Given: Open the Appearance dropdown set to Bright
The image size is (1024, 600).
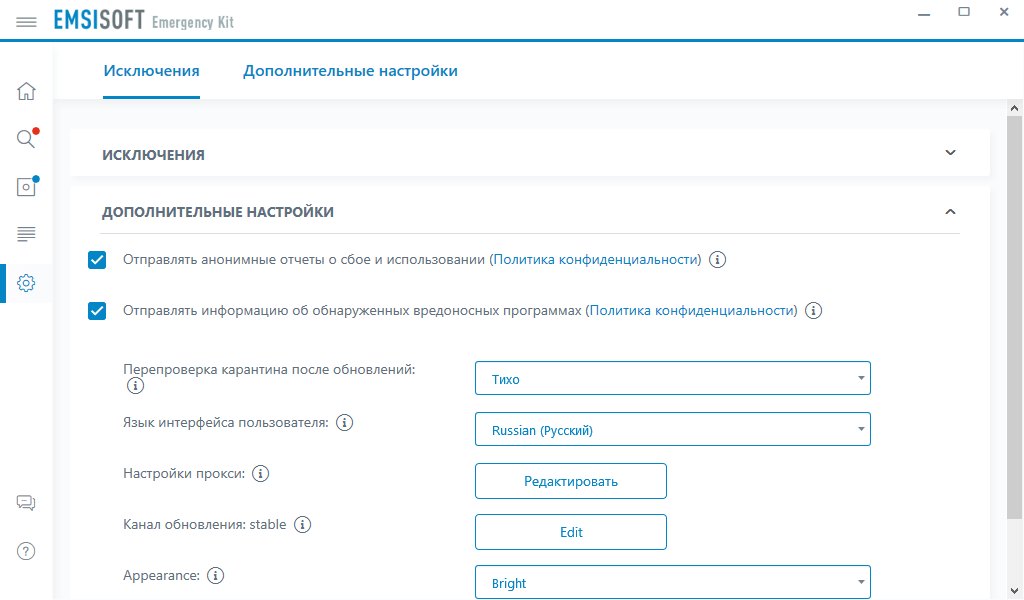Looking at the screenshot, I should (673, 582).
